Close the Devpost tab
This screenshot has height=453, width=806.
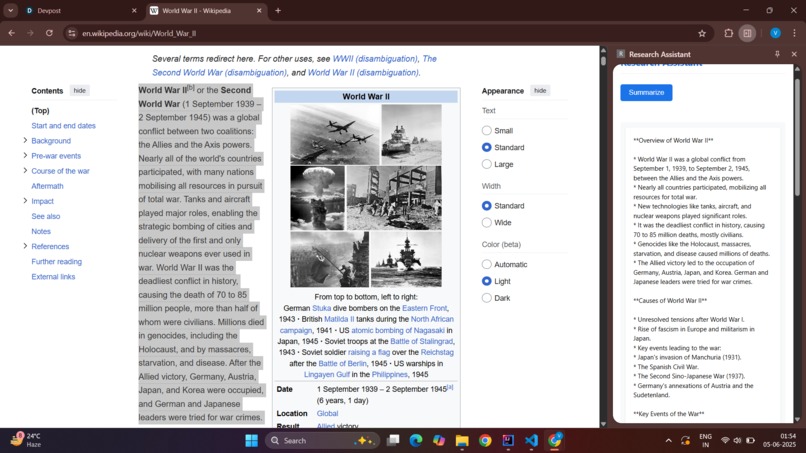(x=134, y=10)
